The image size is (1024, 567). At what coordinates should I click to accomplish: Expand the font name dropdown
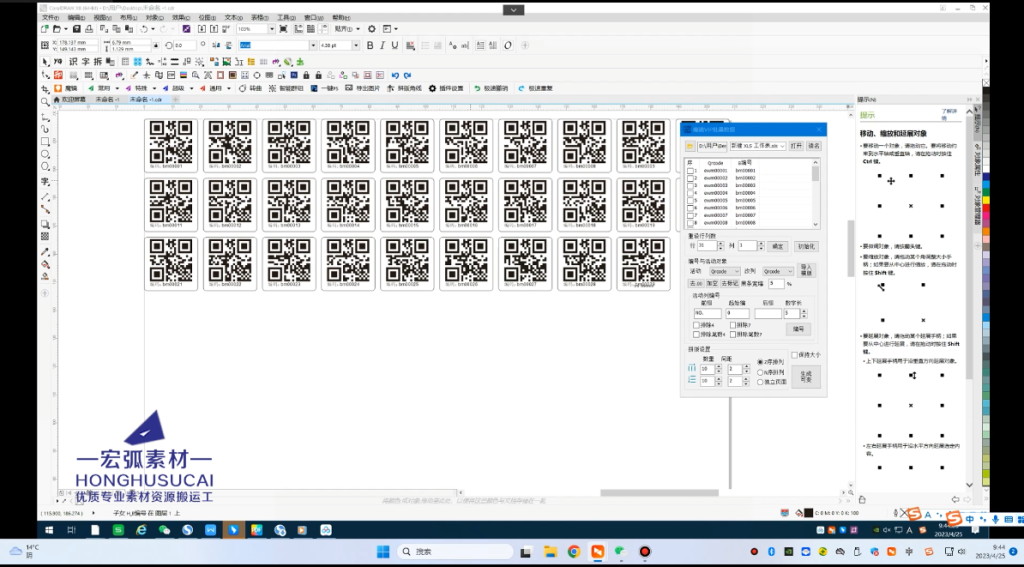[x=311, y=45]
